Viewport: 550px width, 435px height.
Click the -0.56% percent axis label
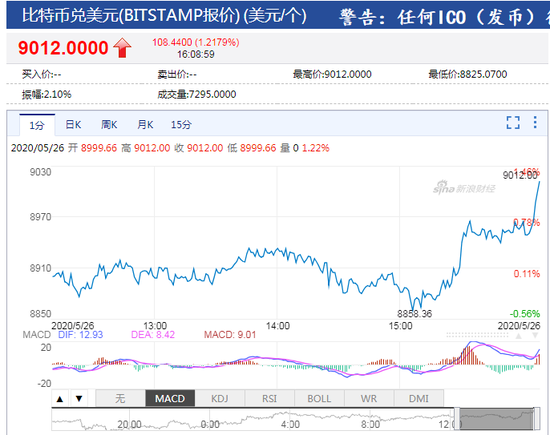point(525,314)
